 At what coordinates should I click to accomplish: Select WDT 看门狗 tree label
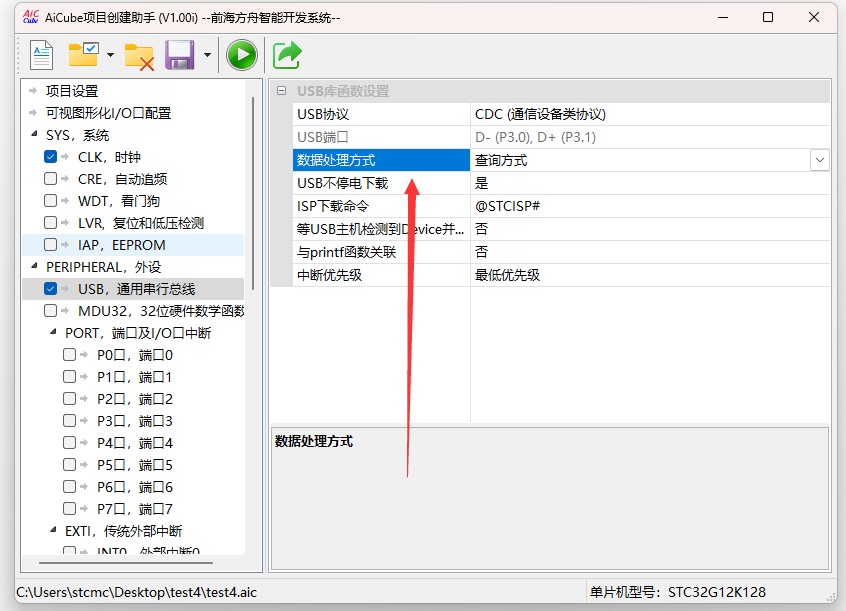[119, 201]
